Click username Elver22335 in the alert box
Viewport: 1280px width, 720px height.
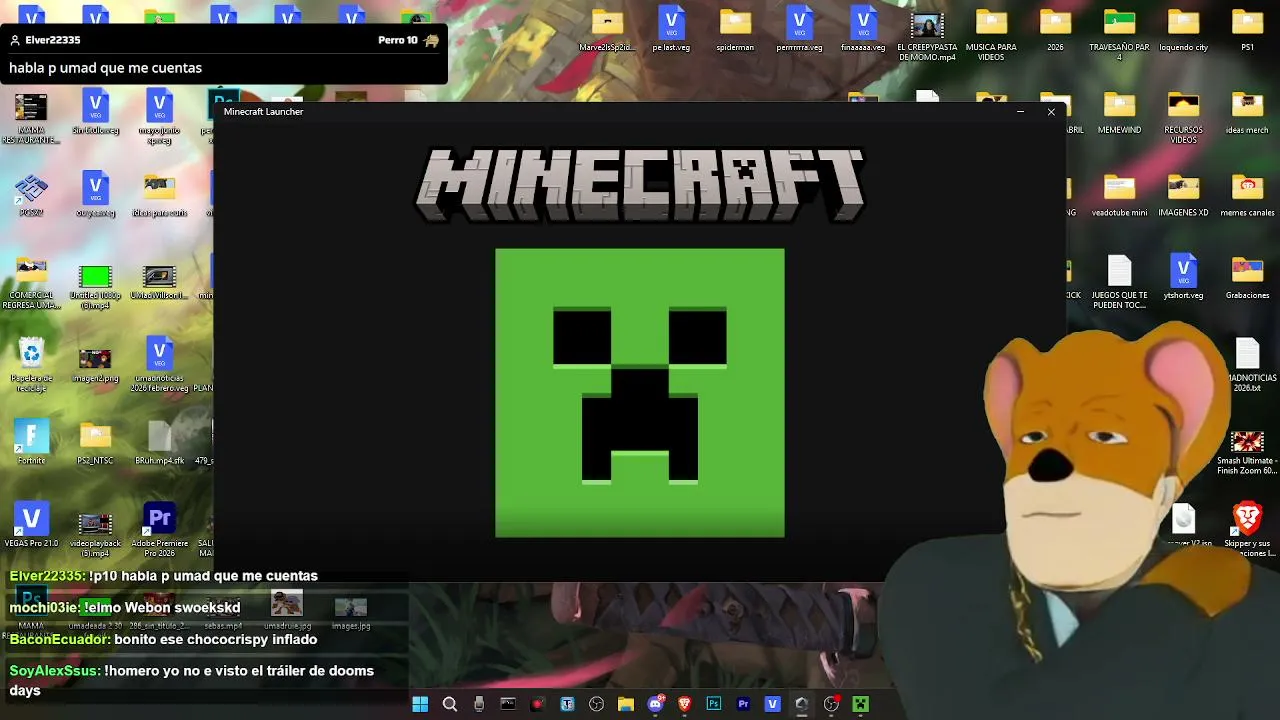click(53, 40)
